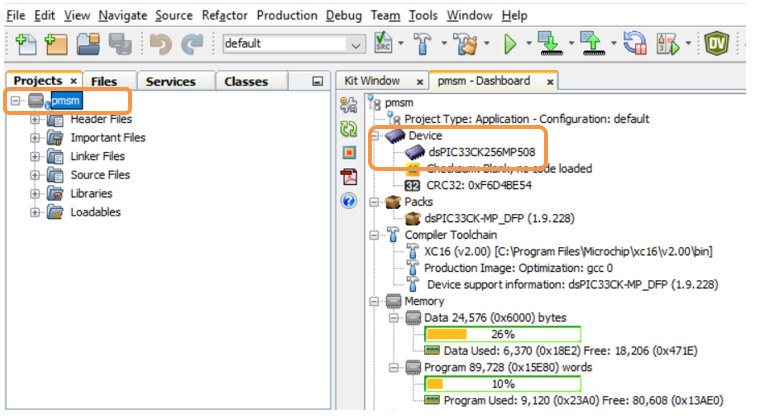Viewport: 758px width, 418px height.
Task: Open the Read Device Memory dropdown arrow
Action: (x=614, y=43)
